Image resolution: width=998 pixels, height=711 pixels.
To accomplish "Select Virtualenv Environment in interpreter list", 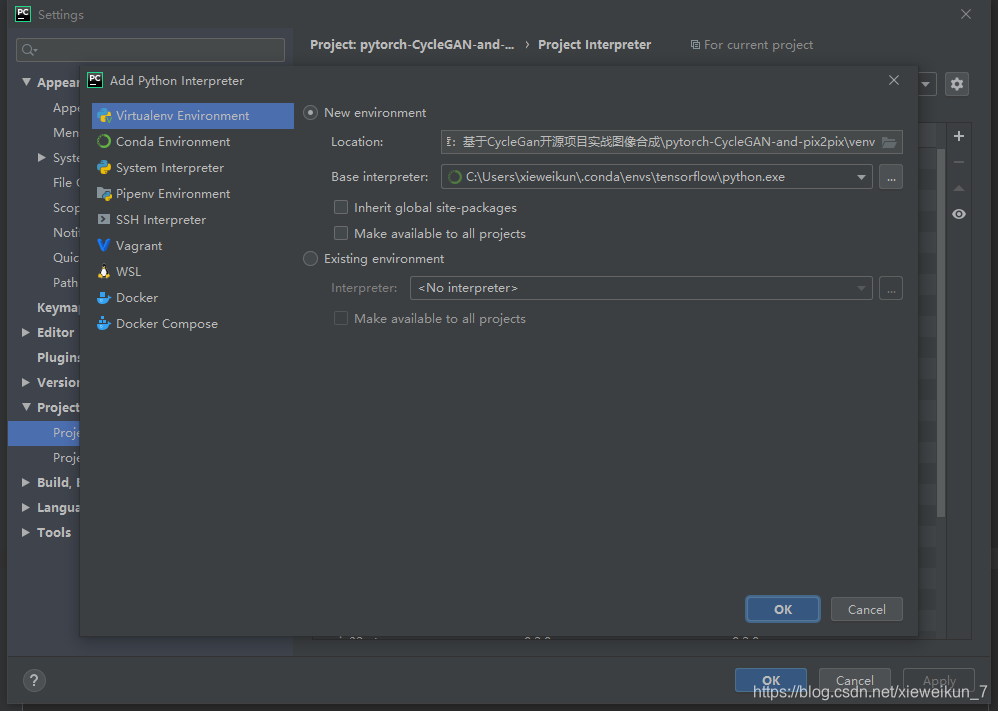I will (x=193, y=116).
